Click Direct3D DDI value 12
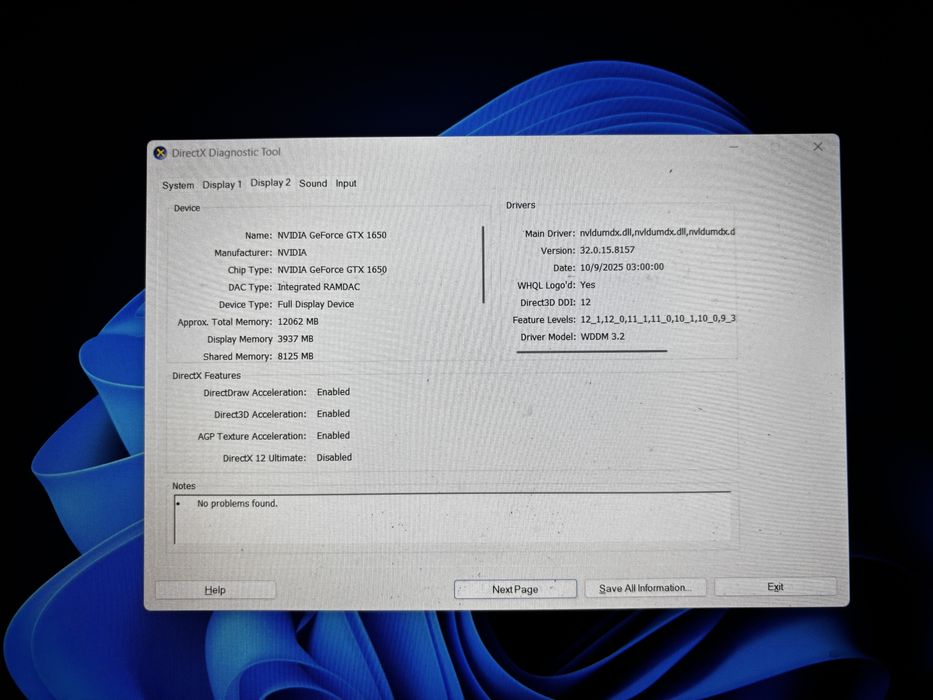Viewport: 933px width, 700px height. (x=586, y=302)
